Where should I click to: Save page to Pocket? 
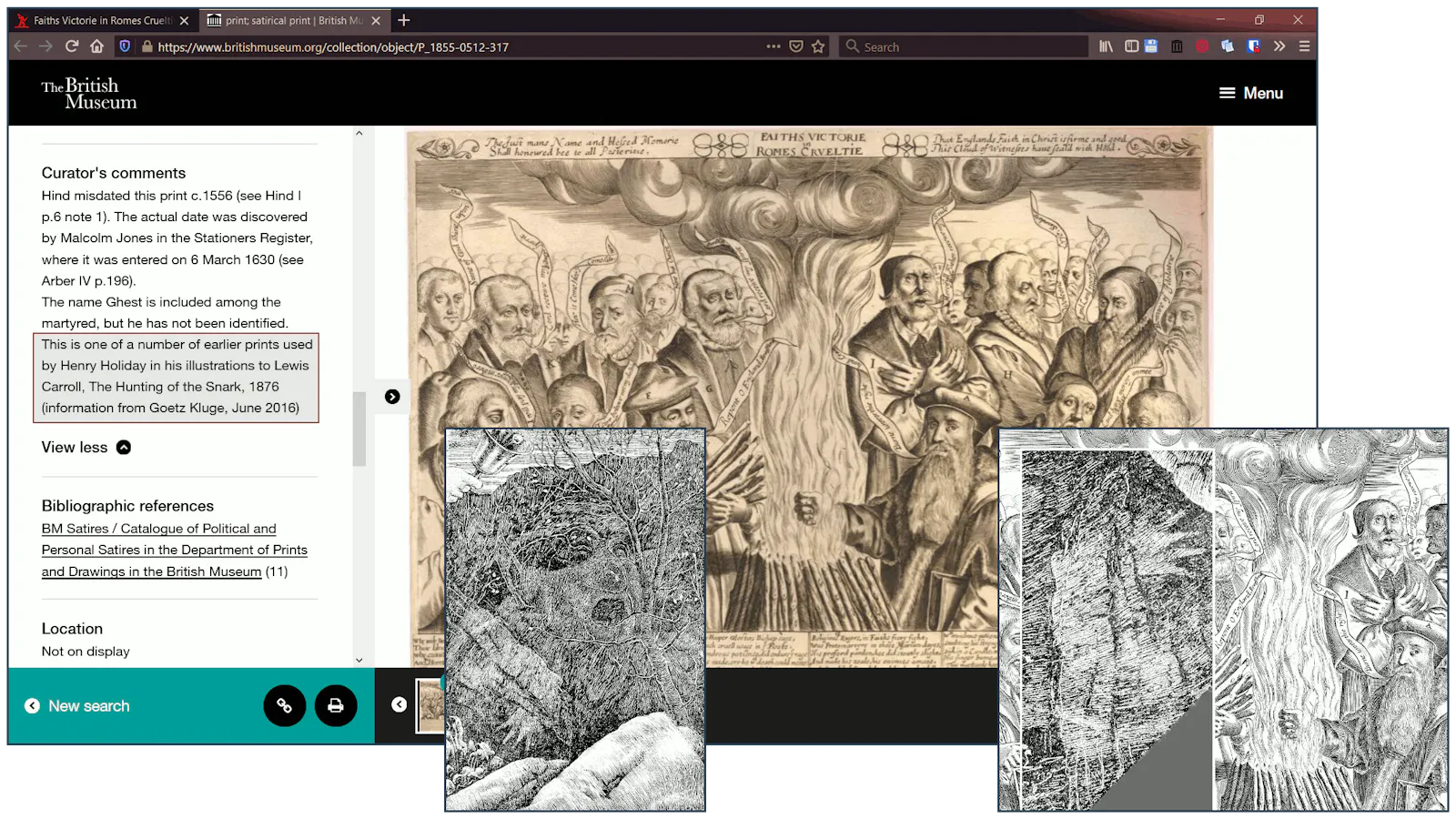click(796, 46)
